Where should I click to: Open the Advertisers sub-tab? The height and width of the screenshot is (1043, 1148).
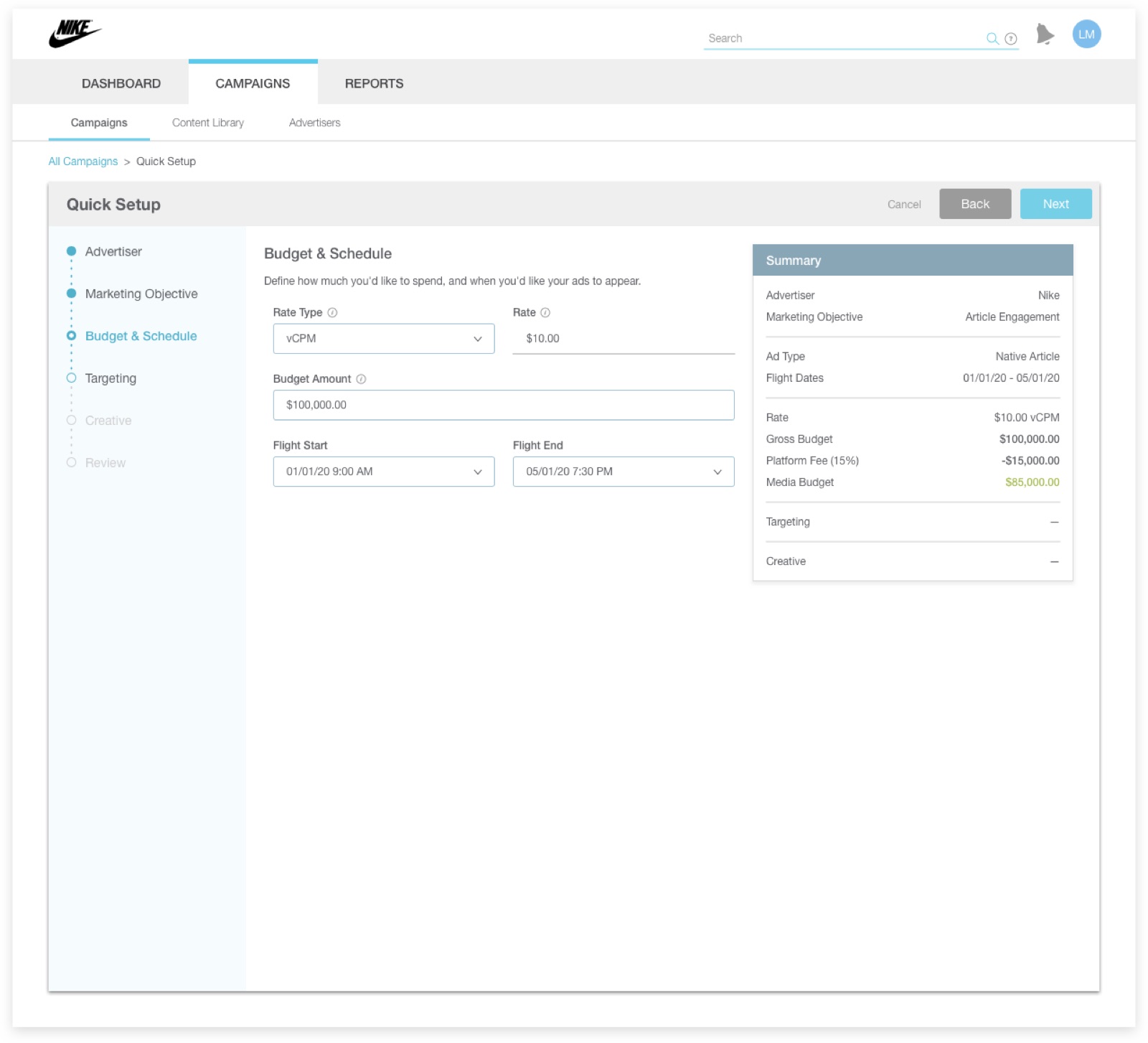(x=314, y=123)
